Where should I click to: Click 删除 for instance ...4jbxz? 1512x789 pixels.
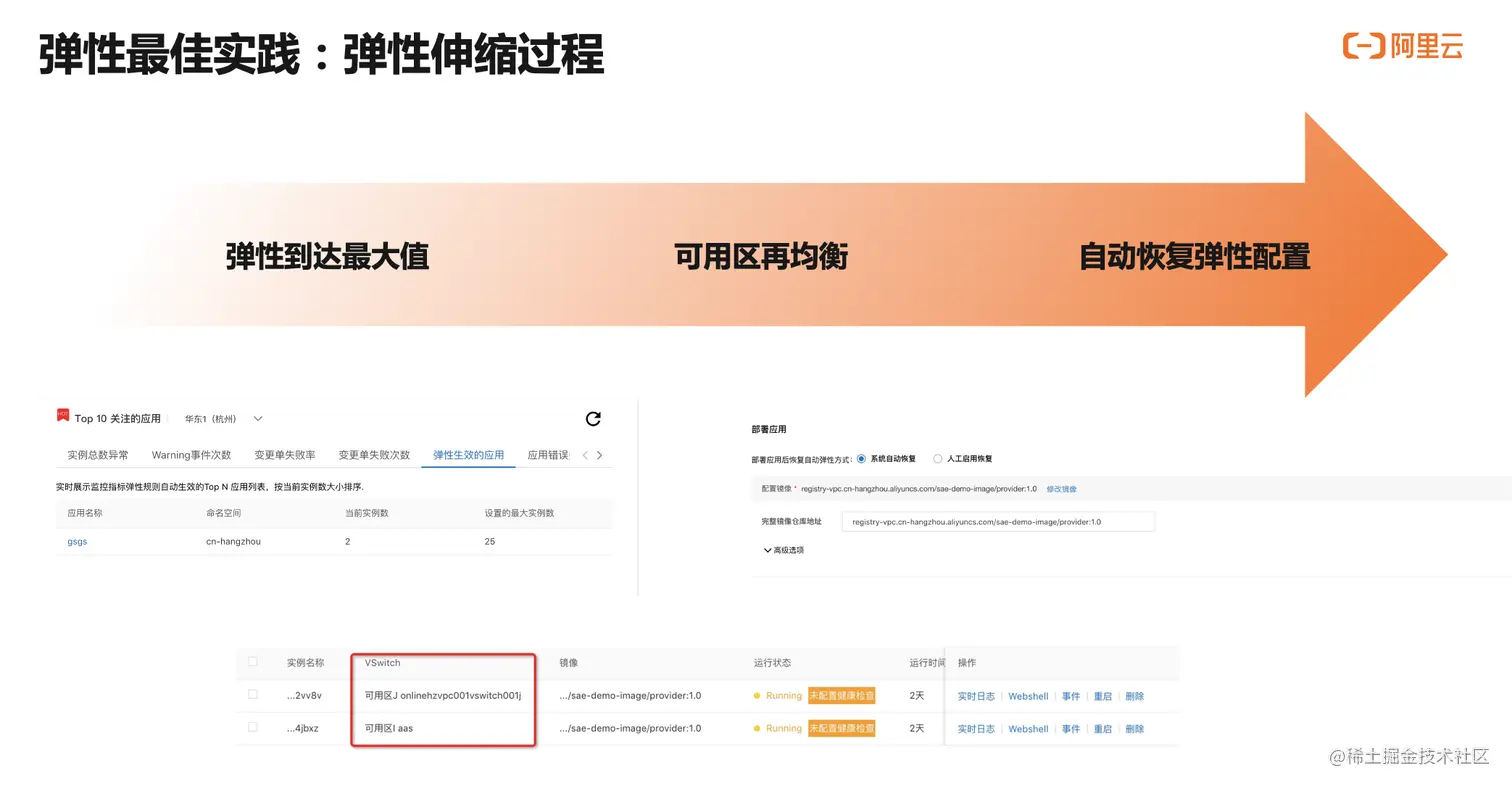[1135, 729]
